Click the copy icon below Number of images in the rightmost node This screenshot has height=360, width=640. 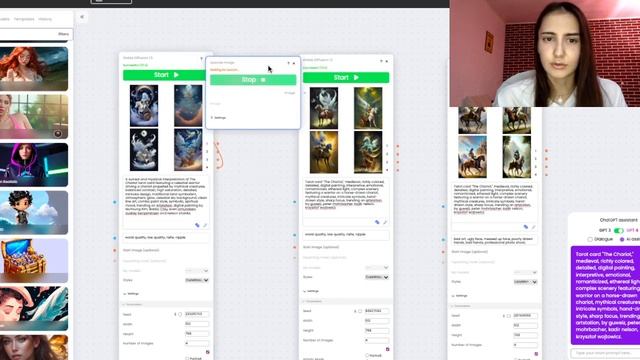click(x=536, y=353)
